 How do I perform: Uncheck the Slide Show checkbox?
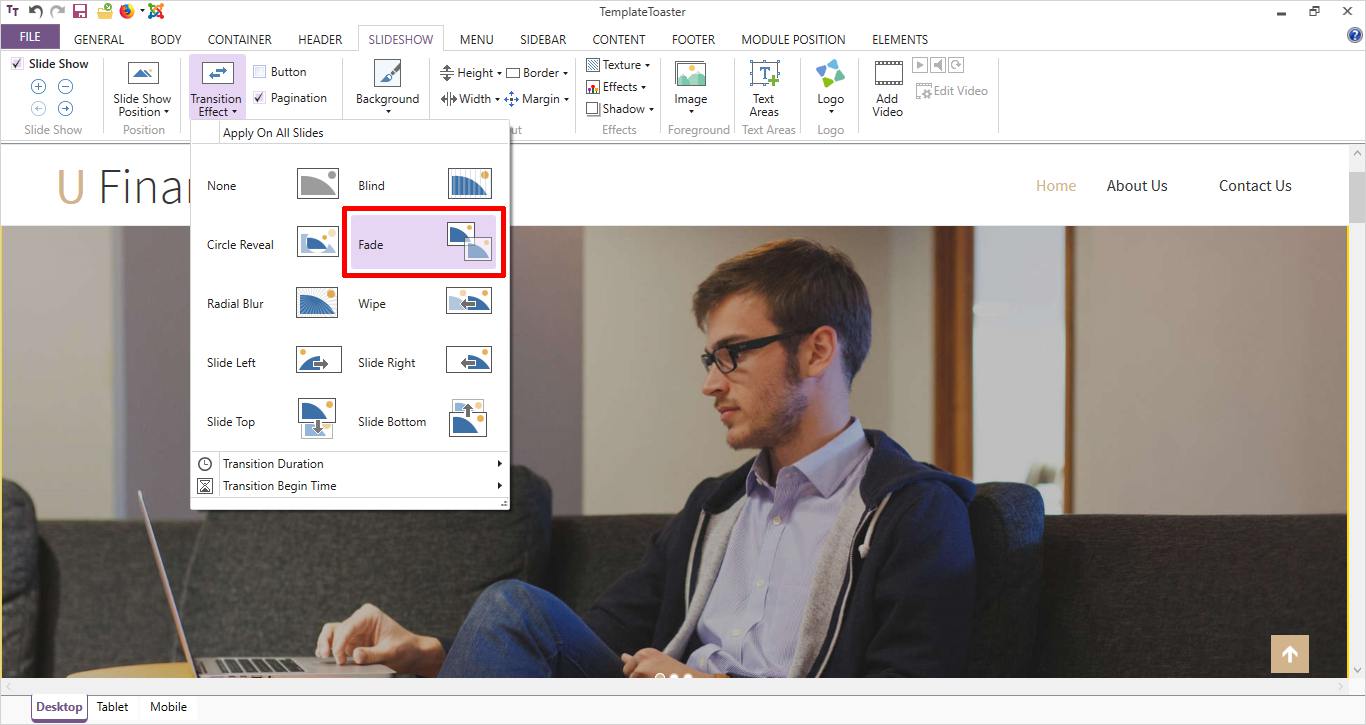pyautogui.click(x=17, y=64)
